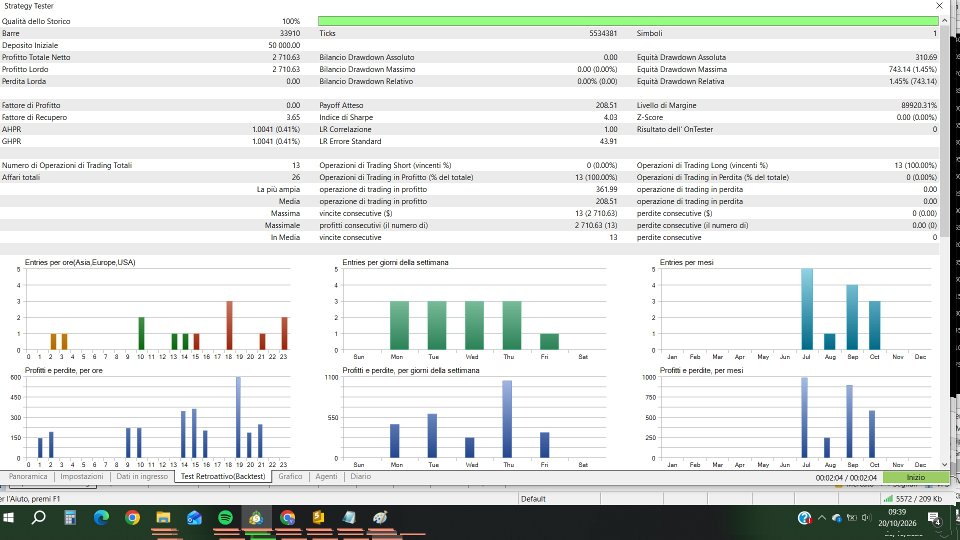Click the Payoff Atteso label
The image size is (960, 540).
pos(341,105)
